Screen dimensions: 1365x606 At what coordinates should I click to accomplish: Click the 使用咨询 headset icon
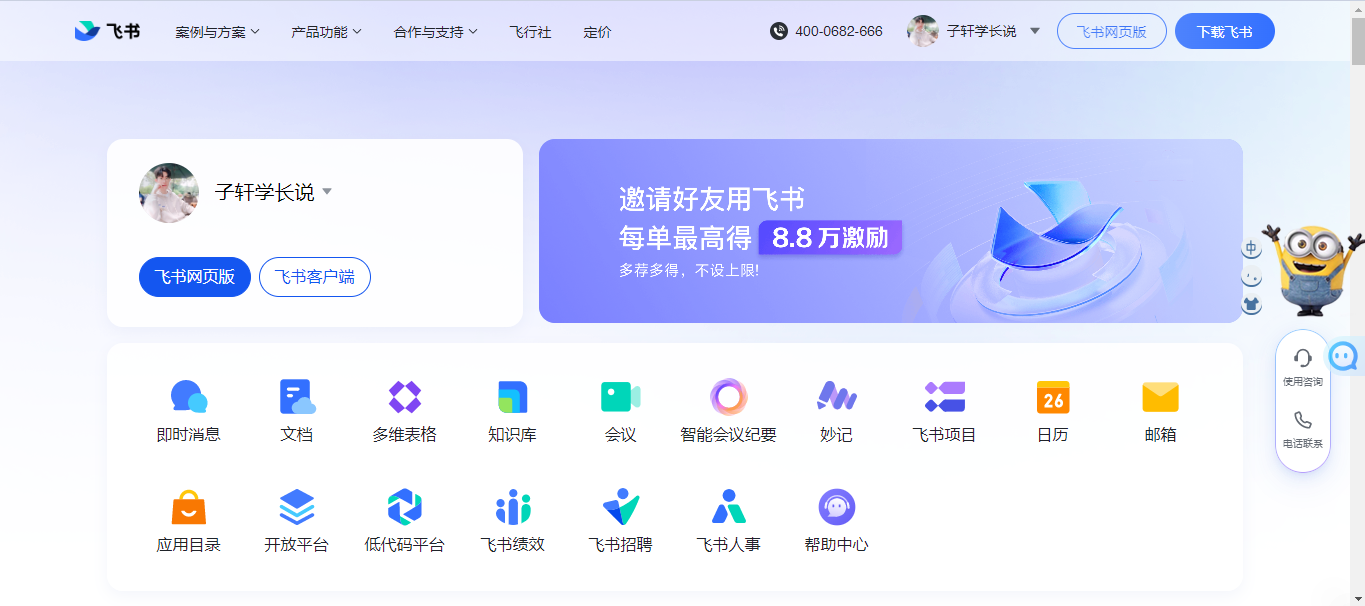(1303, 358)
